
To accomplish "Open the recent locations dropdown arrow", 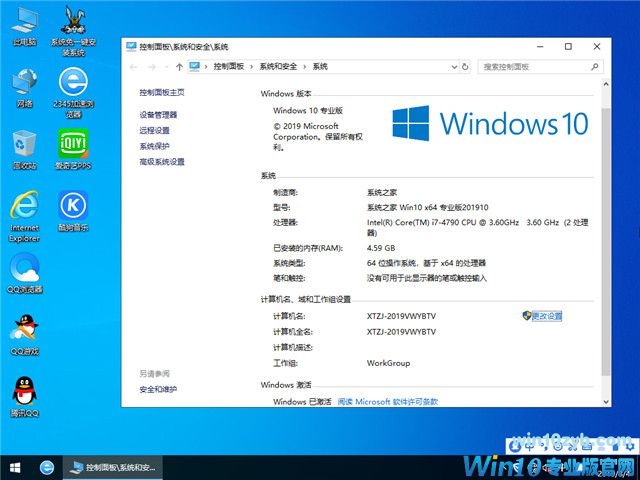I will click(x=166, y=67).
